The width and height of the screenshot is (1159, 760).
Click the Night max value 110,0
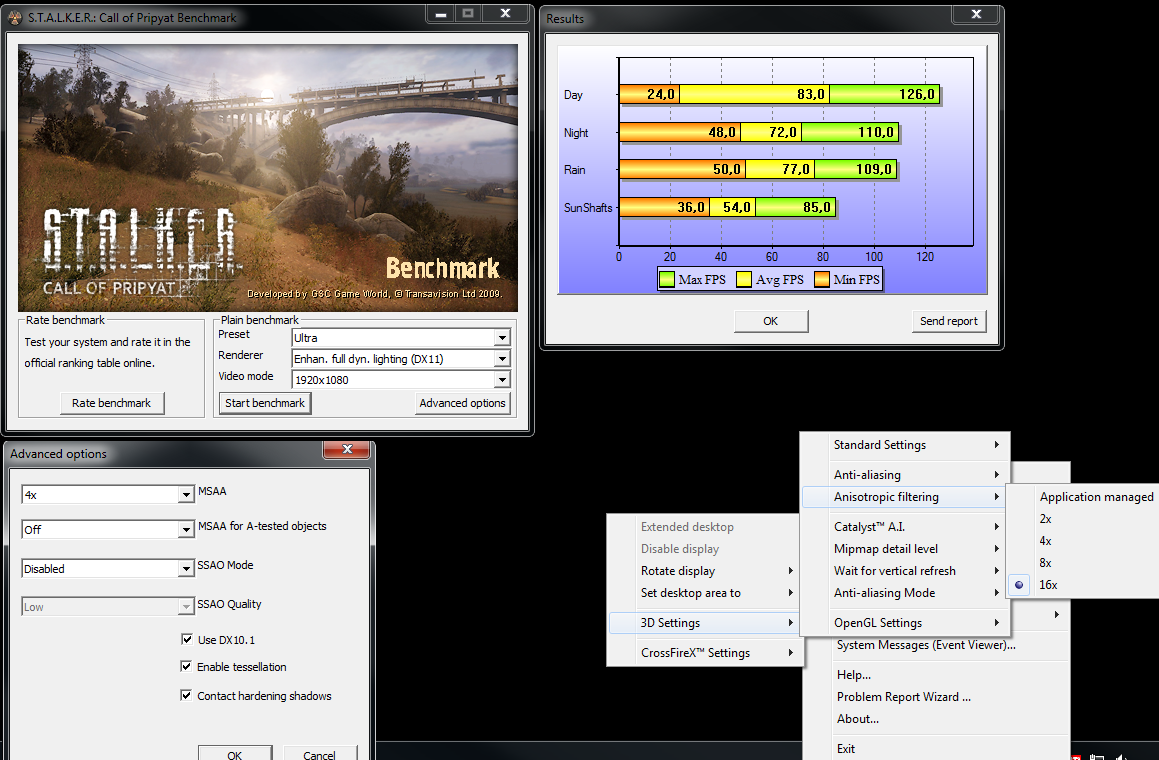coord(876,132)
